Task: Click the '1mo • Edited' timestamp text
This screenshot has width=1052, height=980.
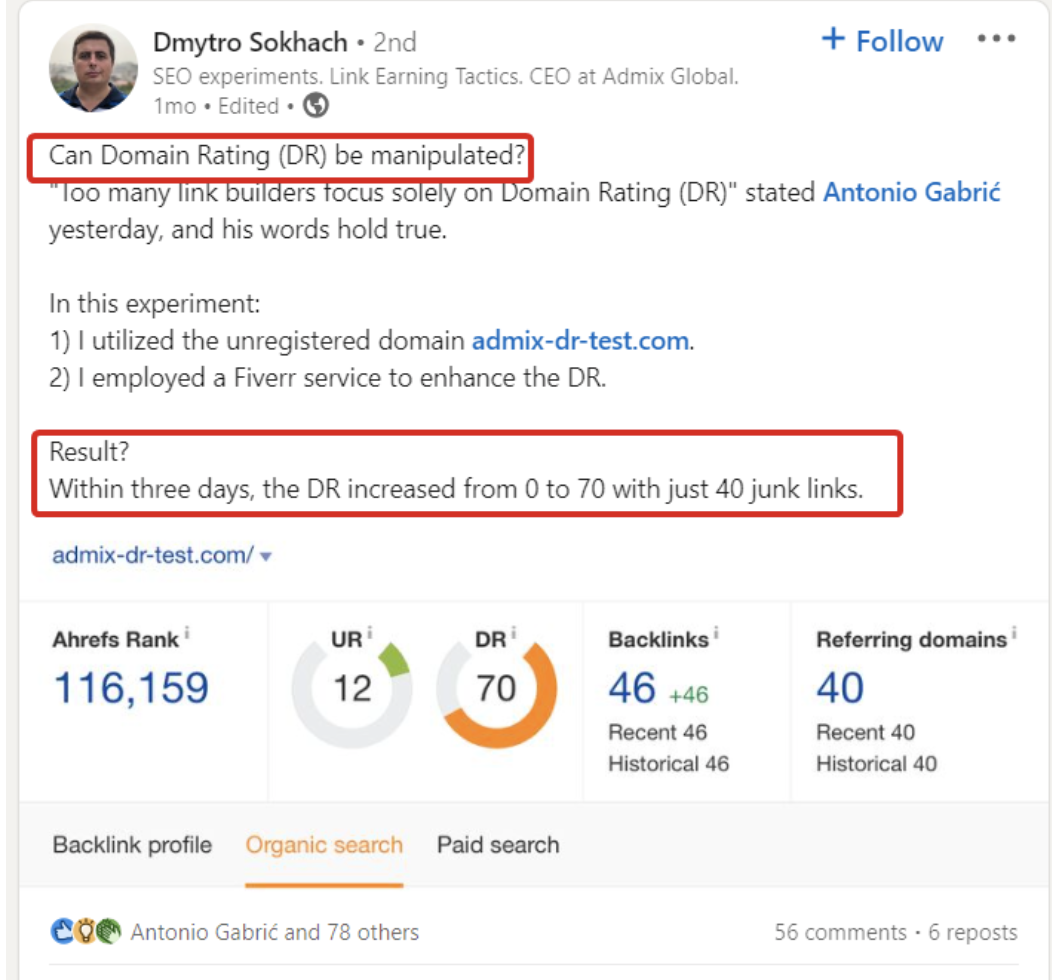Action: tap(216, 106)
